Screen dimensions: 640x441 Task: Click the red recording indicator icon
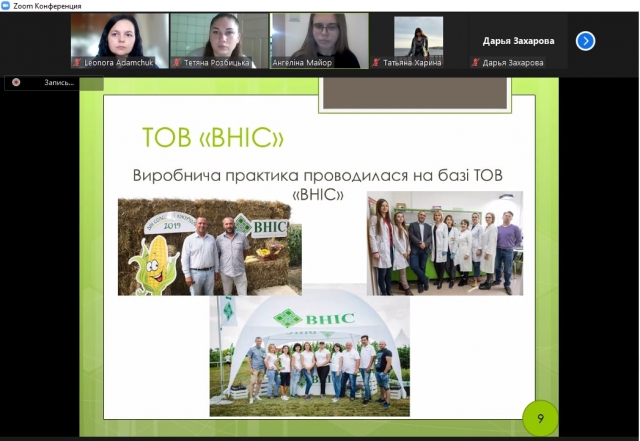pos(16,82)
